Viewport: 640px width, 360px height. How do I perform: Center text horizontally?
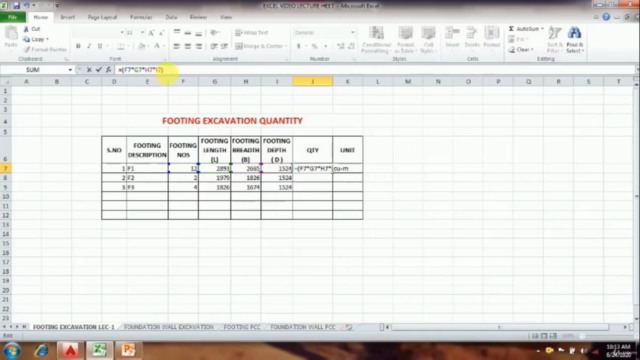(188, 46)
